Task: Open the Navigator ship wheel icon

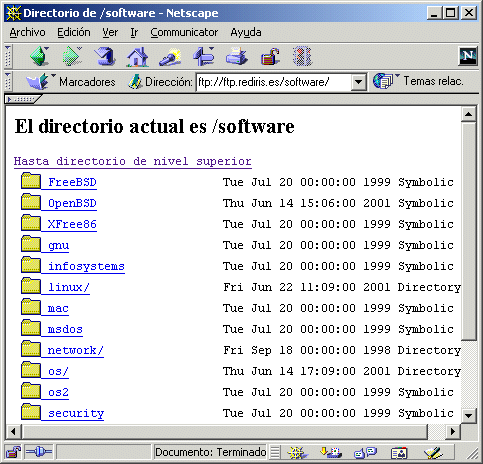Action: tap(297, 452)
